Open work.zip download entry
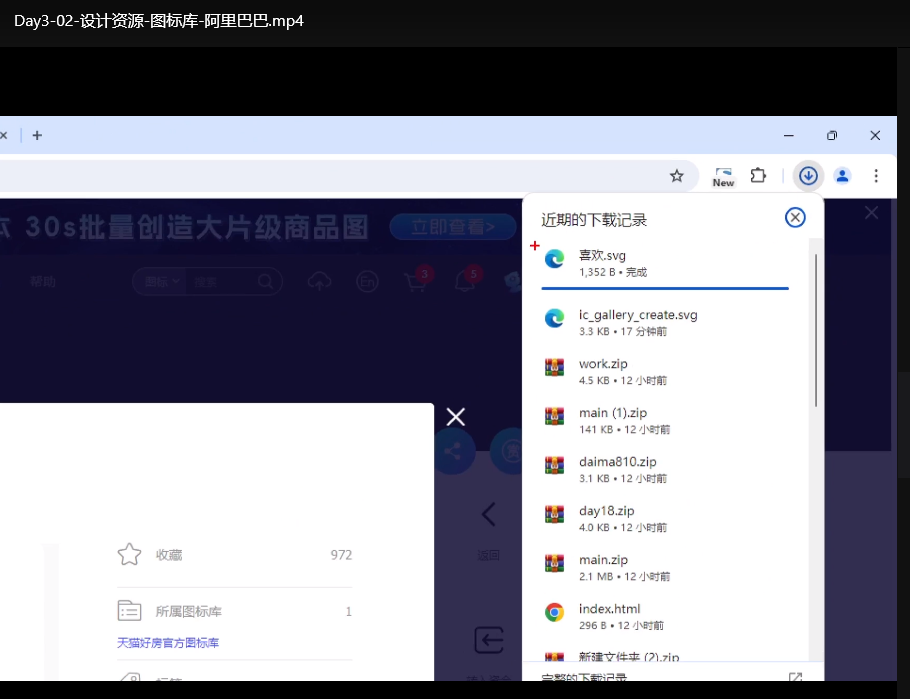 point(665,372)
